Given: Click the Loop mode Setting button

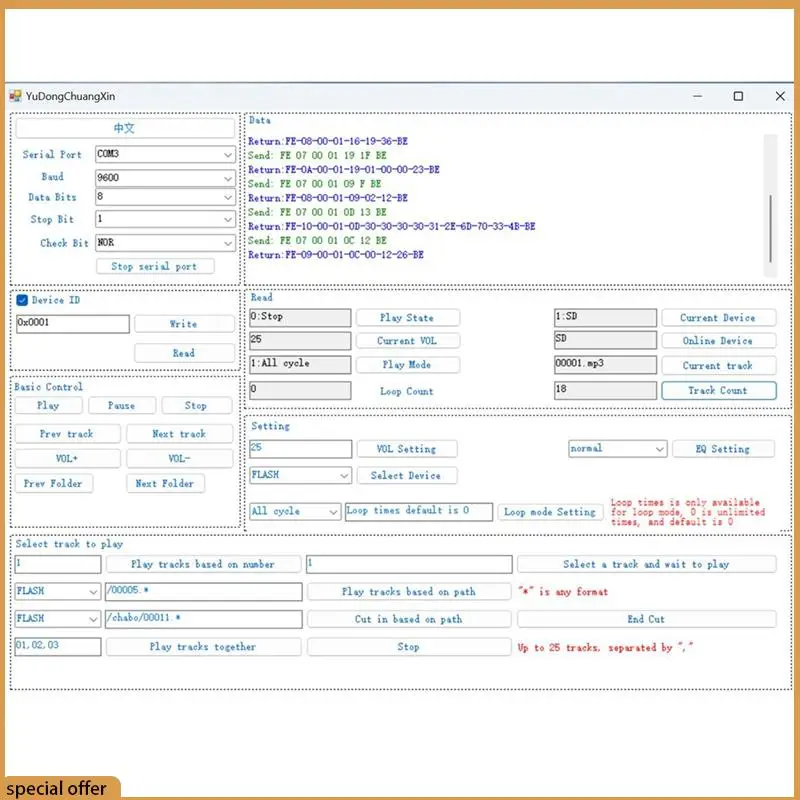Looking at the screenshot, I should [x=550, y=511].
